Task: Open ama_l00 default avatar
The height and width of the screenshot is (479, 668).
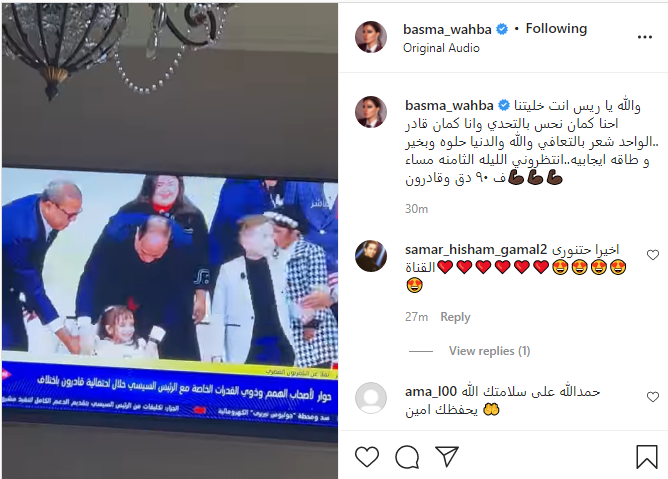Action: (x=371, y=398)
